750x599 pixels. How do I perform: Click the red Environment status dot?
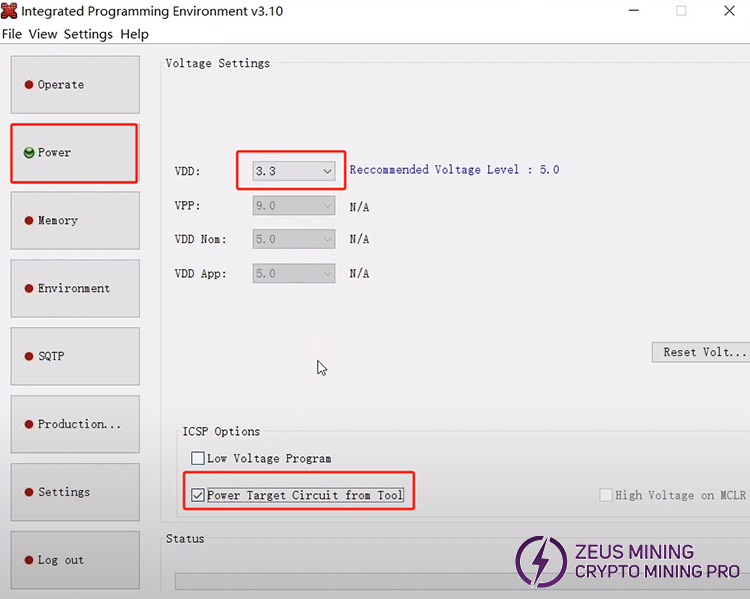point(29,288)
